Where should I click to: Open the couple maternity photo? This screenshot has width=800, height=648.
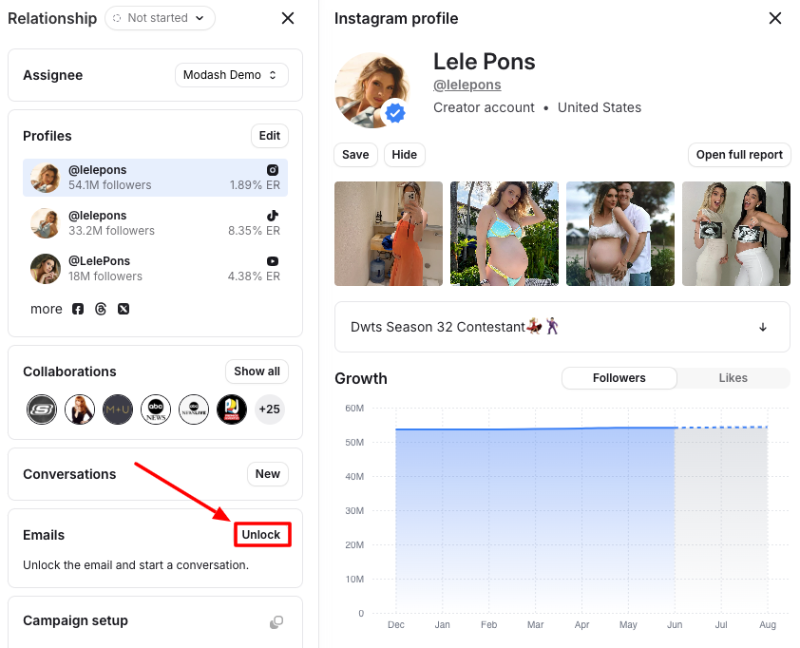coord(620,234)
